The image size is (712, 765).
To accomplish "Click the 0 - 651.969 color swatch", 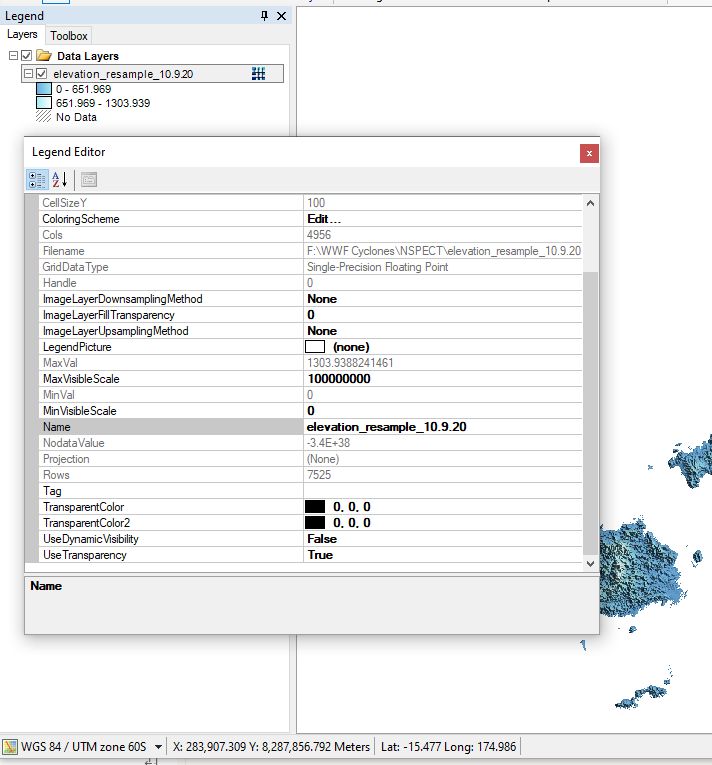I will (x=44, y=89).
